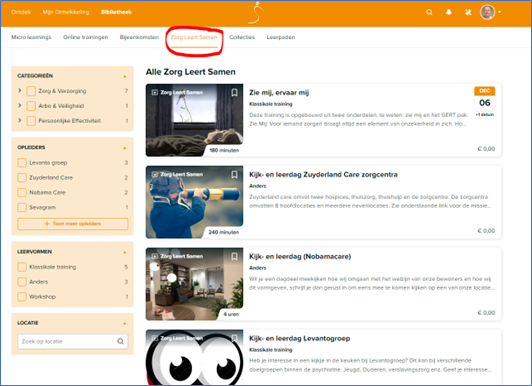Enable the Levanto groep opleider filter
The image size is (532, 386).
coord(22,163)
